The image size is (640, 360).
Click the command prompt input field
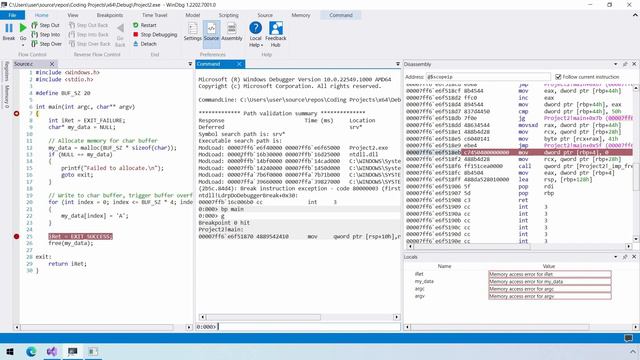309,327
